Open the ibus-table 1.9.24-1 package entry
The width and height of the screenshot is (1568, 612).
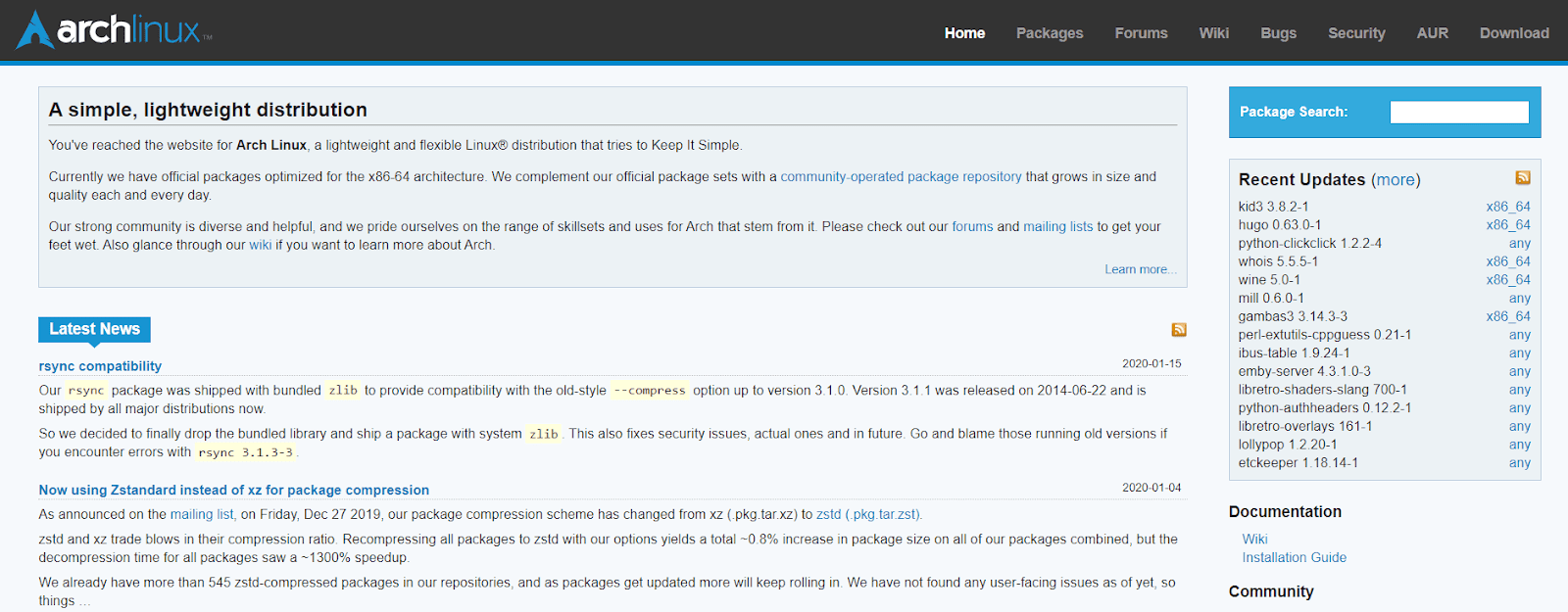click(x=1294, y=353)
